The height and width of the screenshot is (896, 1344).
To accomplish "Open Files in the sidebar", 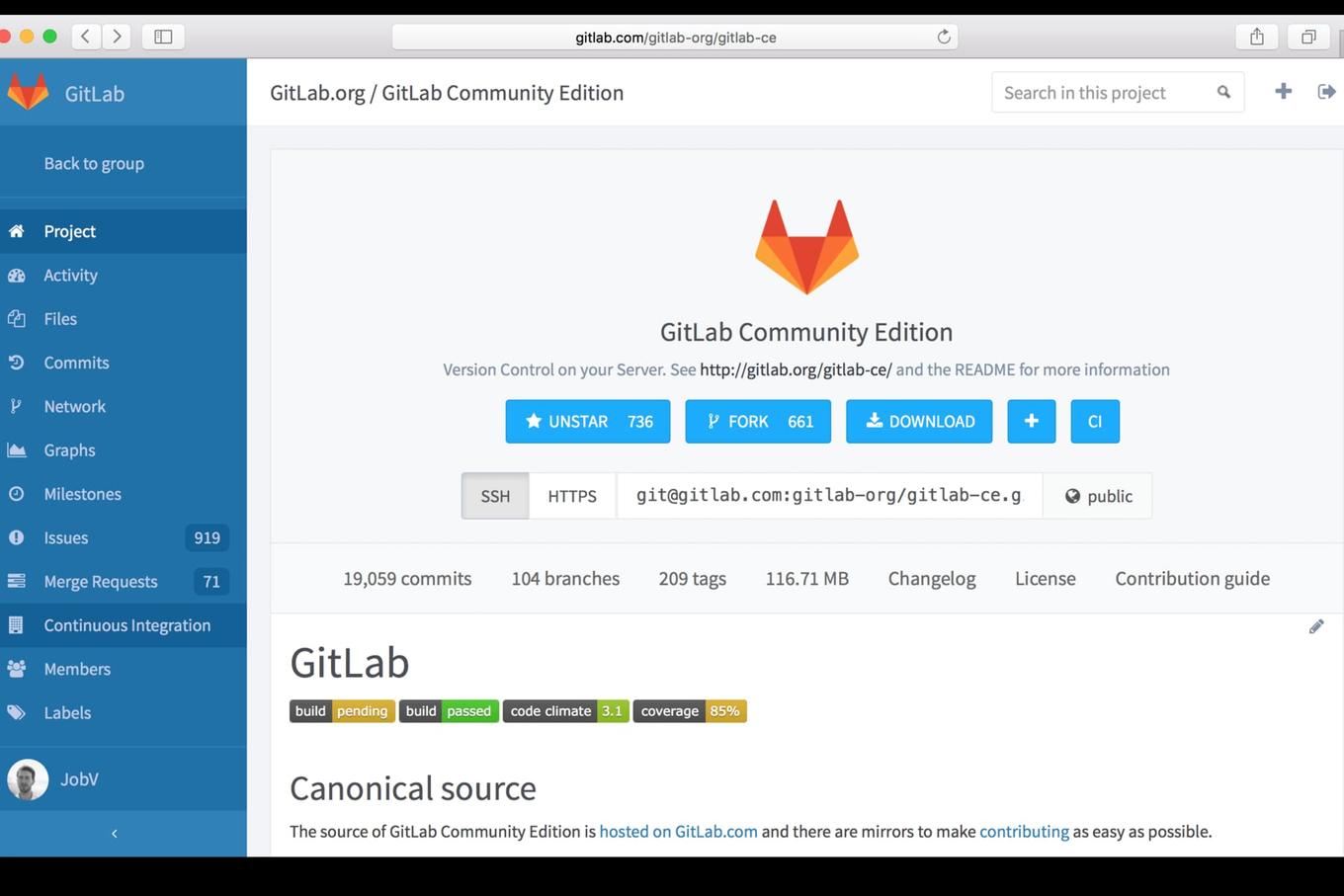I will [x=124, y=319].
